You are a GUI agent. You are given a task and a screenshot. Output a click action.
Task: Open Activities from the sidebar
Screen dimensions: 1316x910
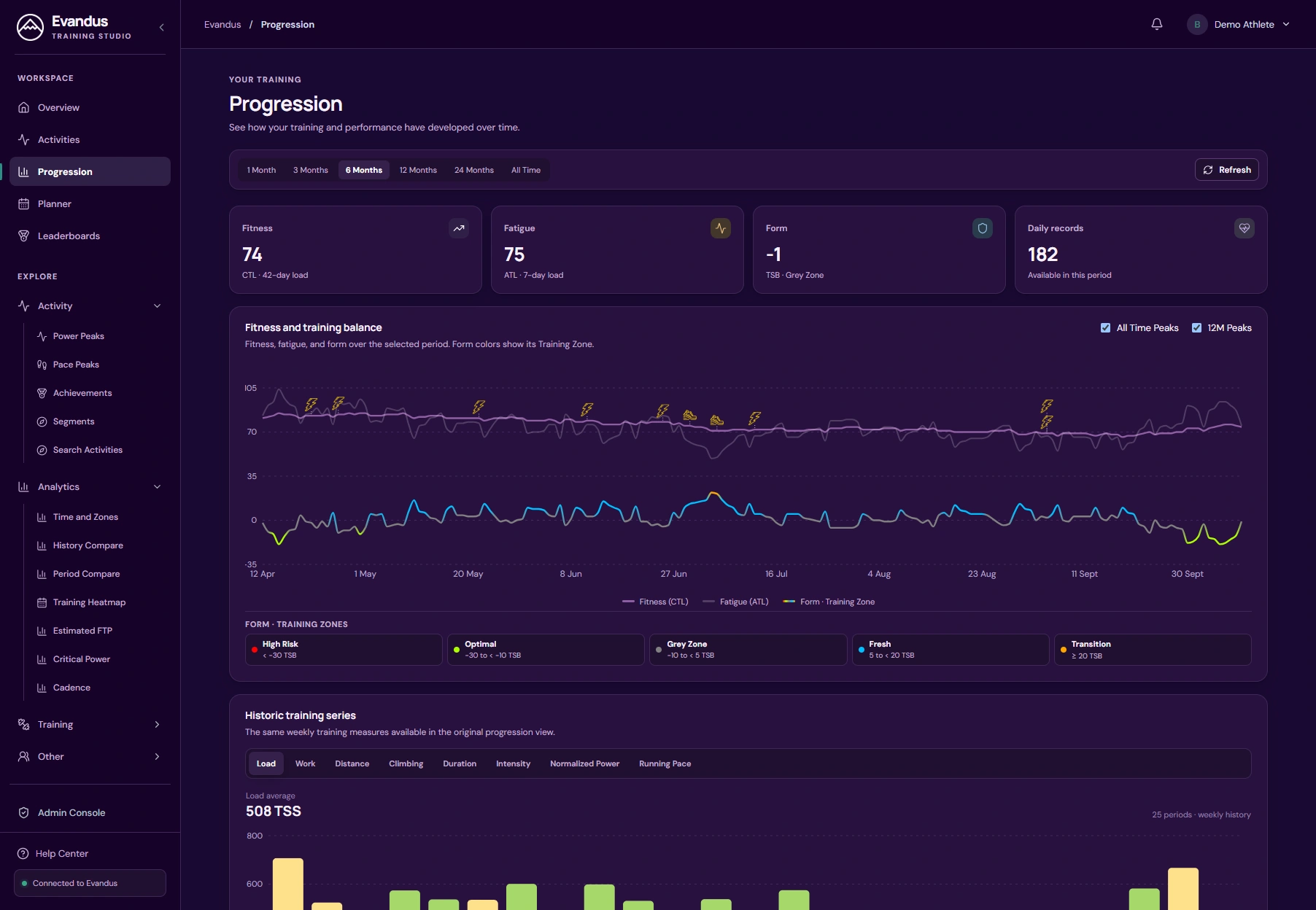90,139
